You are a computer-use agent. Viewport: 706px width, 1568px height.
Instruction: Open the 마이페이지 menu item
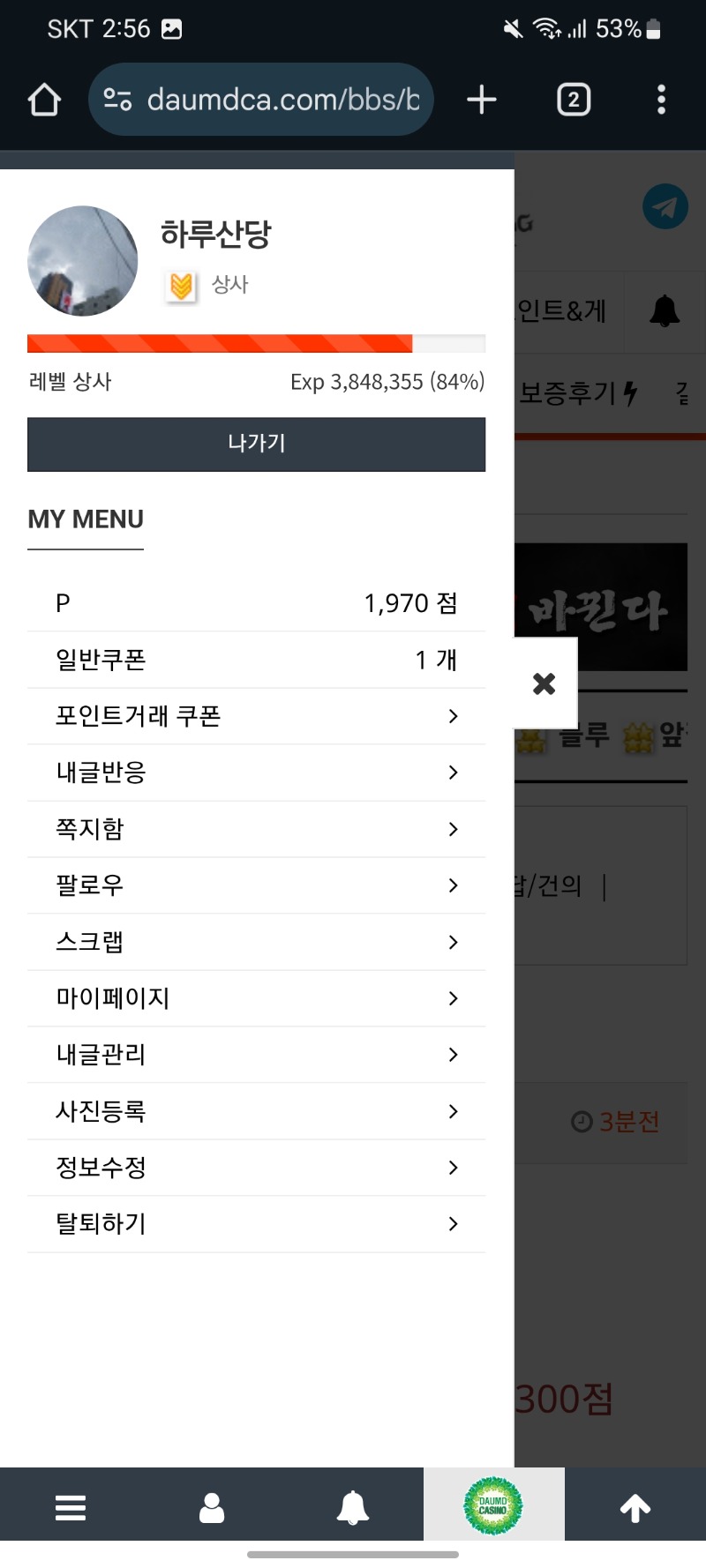tap(256, 998)
